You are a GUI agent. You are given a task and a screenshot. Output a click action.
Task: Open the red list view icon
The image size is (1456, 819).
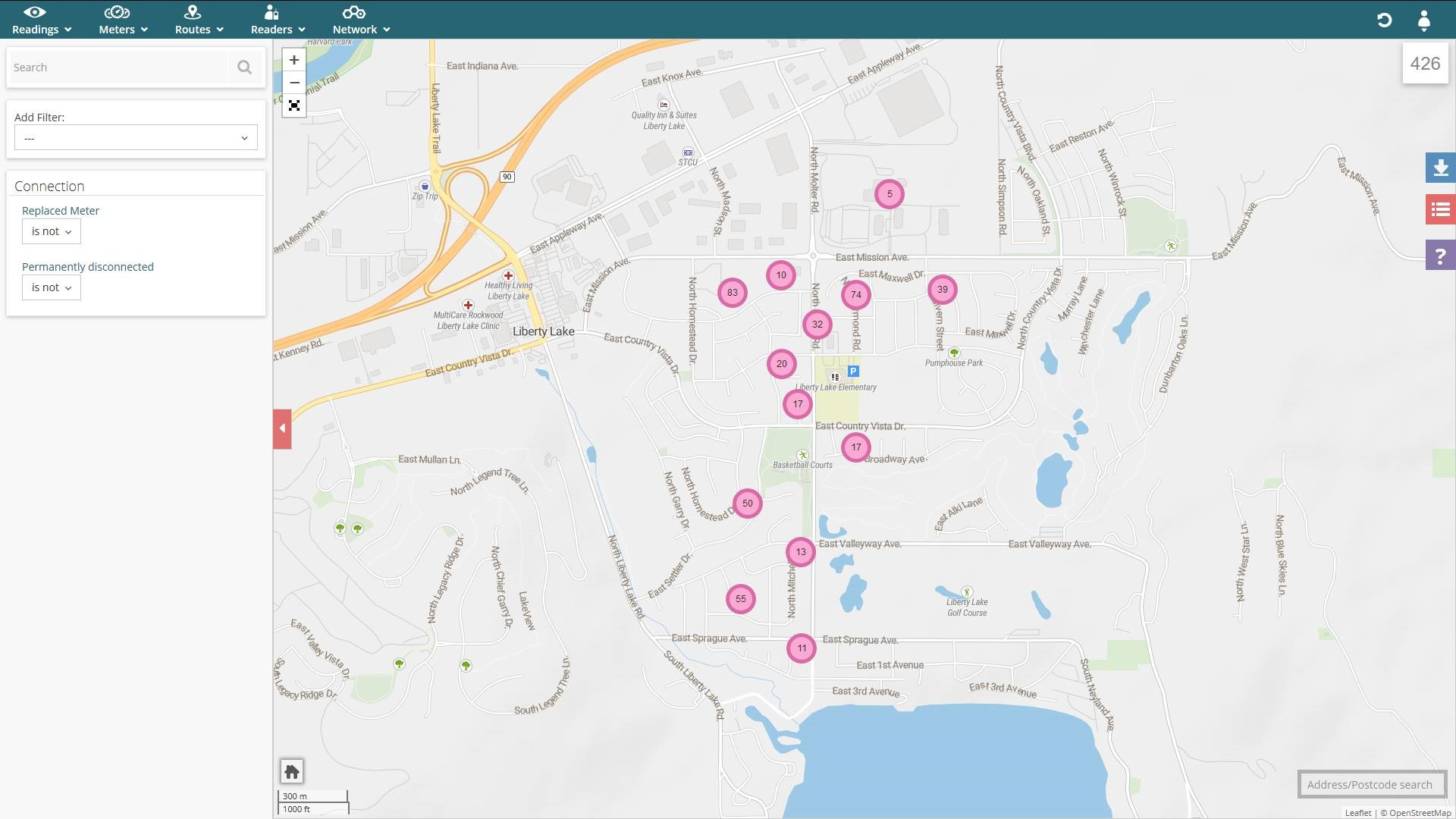click(1440, 210)
